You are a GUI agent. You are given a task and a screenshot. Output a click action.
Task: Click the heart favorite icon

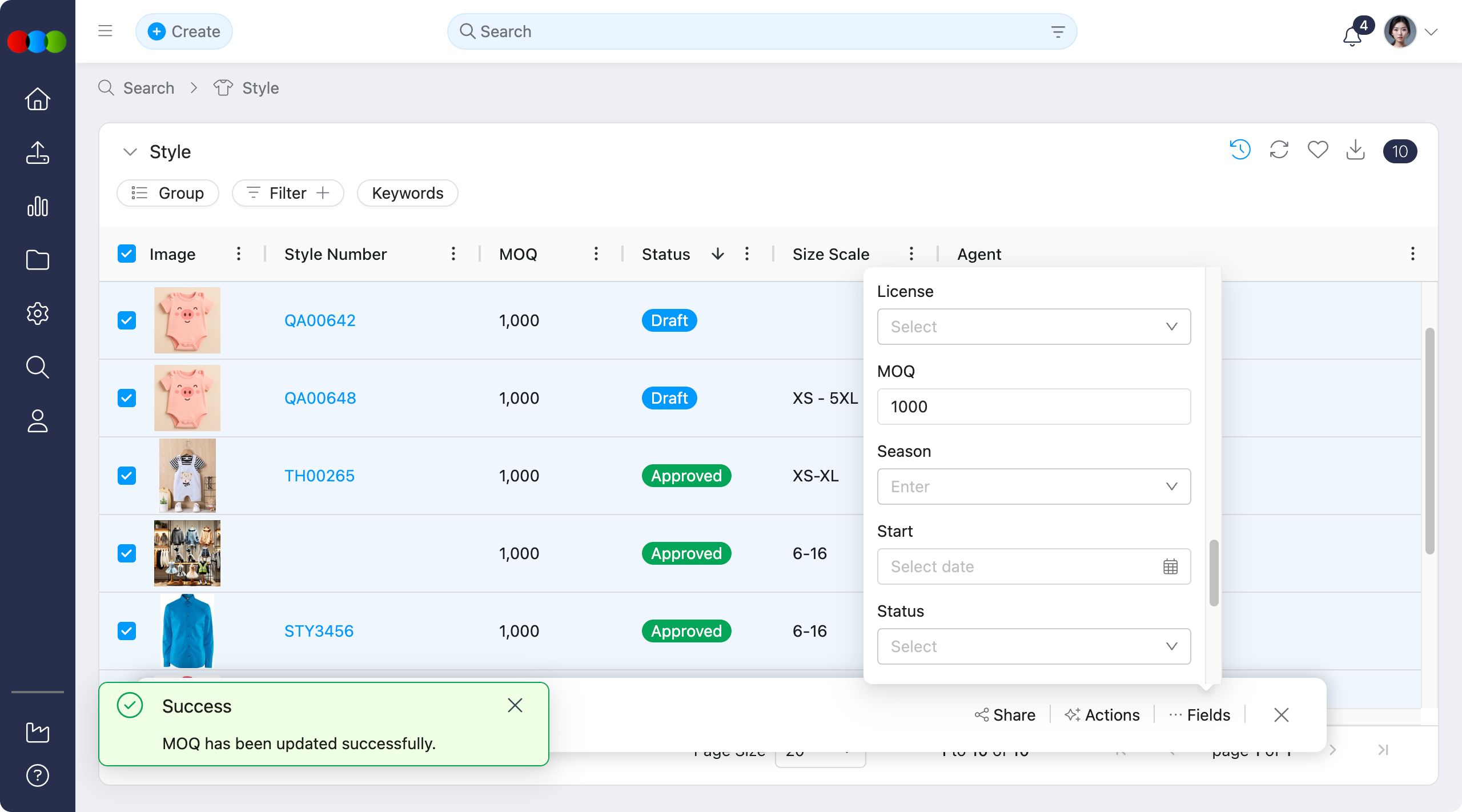coord(1318,150)
